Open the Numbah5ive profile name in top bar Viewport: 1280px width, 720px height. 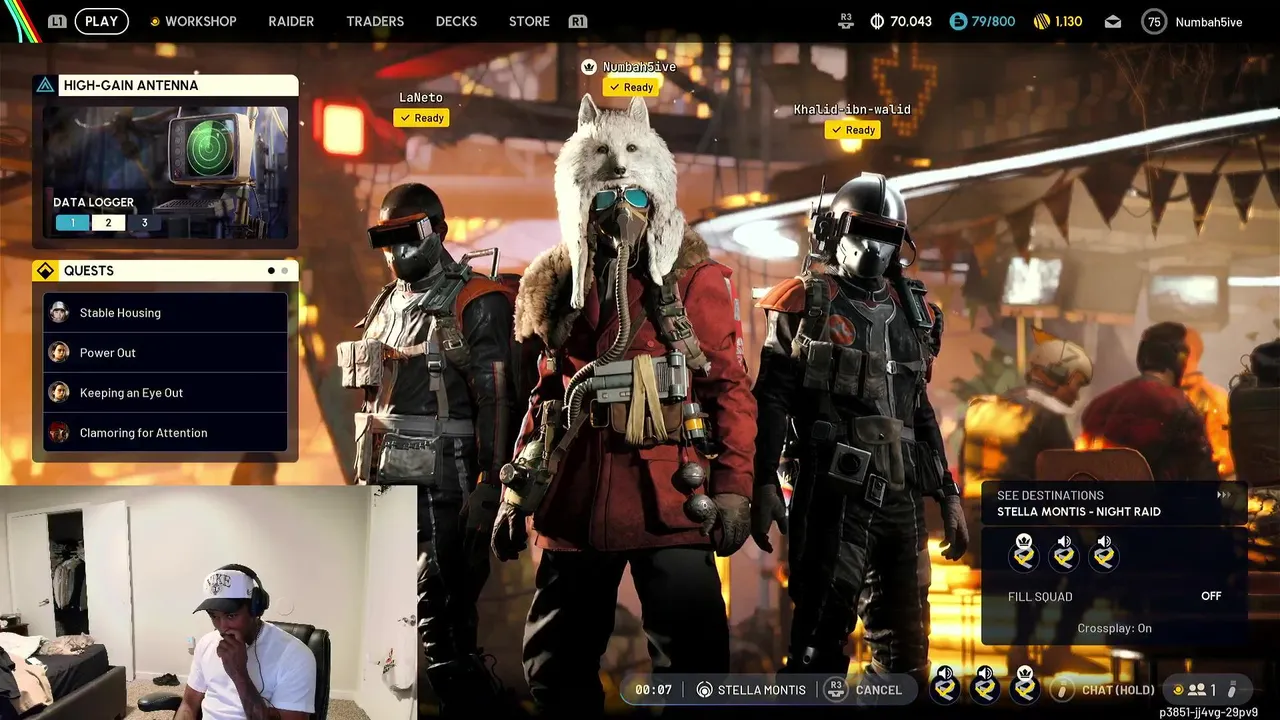pos(1209,22)
